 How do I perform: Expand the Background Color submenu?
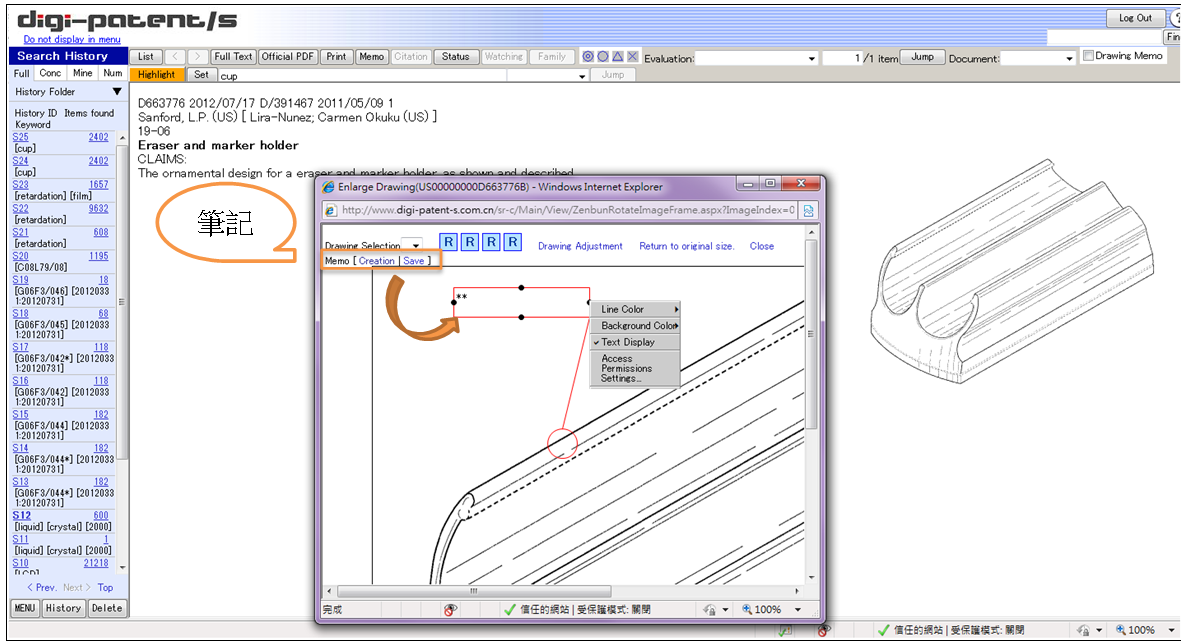point(635,325)
